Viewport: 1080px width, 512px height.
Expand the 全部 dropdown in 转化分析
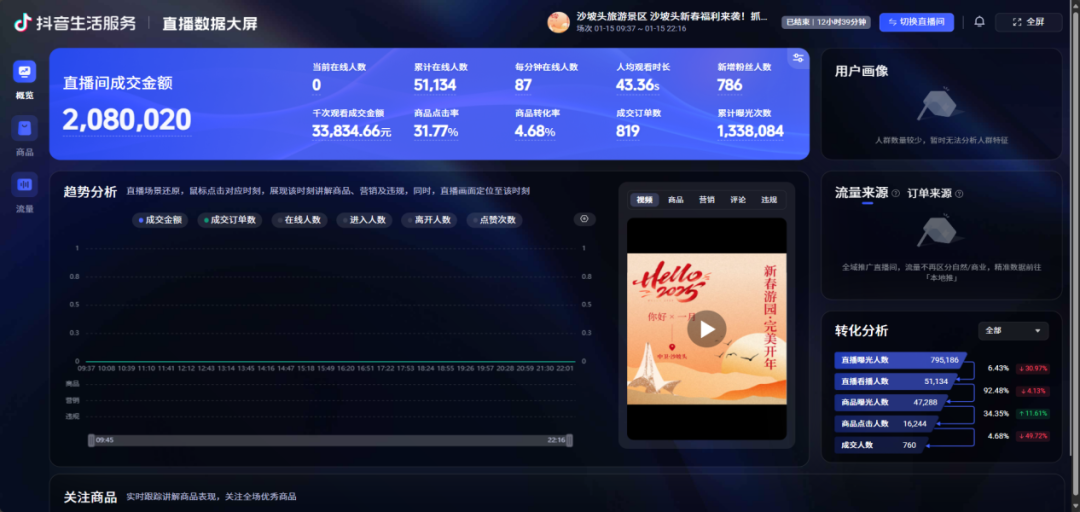[x=1012, y=330]
